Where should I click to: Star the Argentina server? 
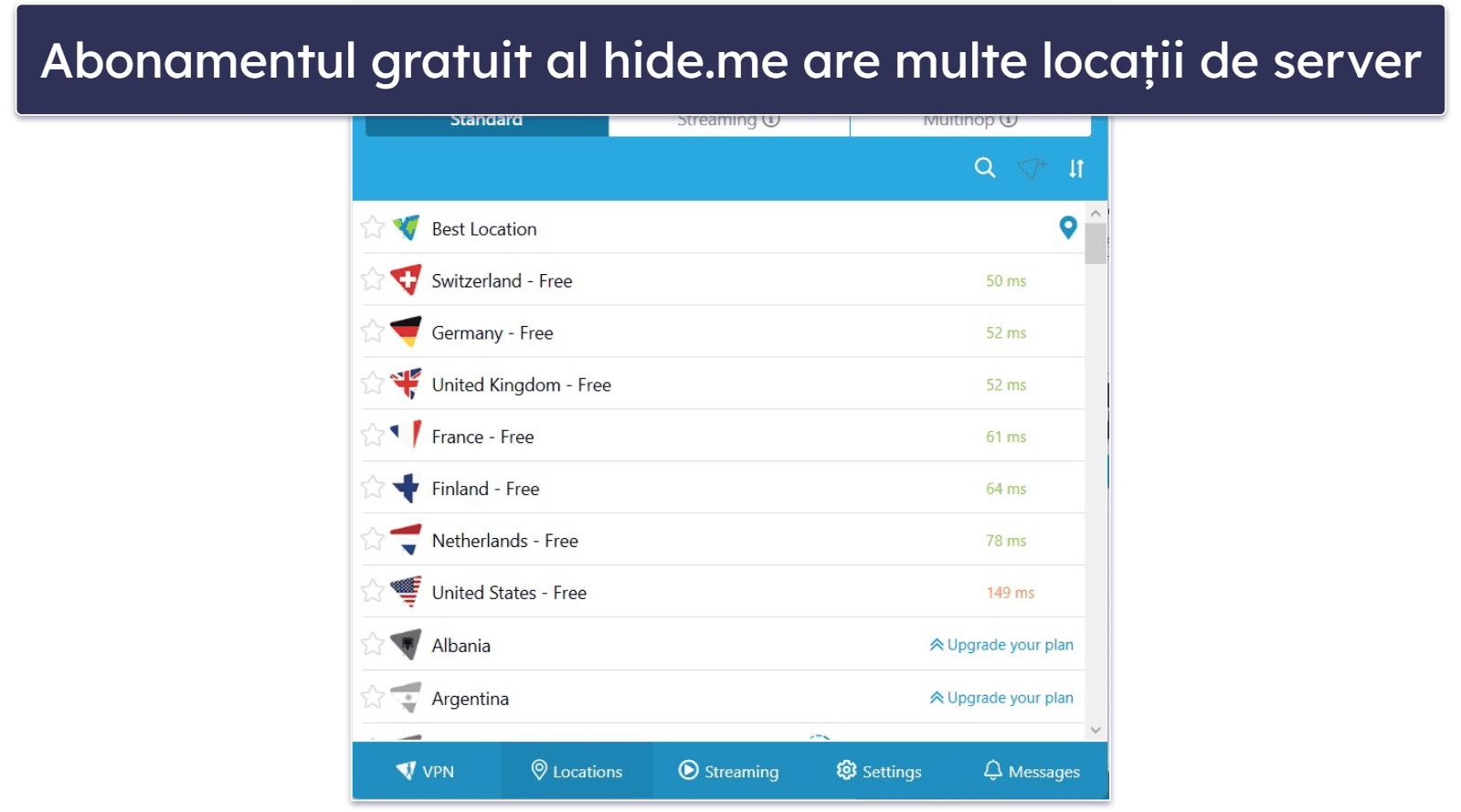point(373,698)
